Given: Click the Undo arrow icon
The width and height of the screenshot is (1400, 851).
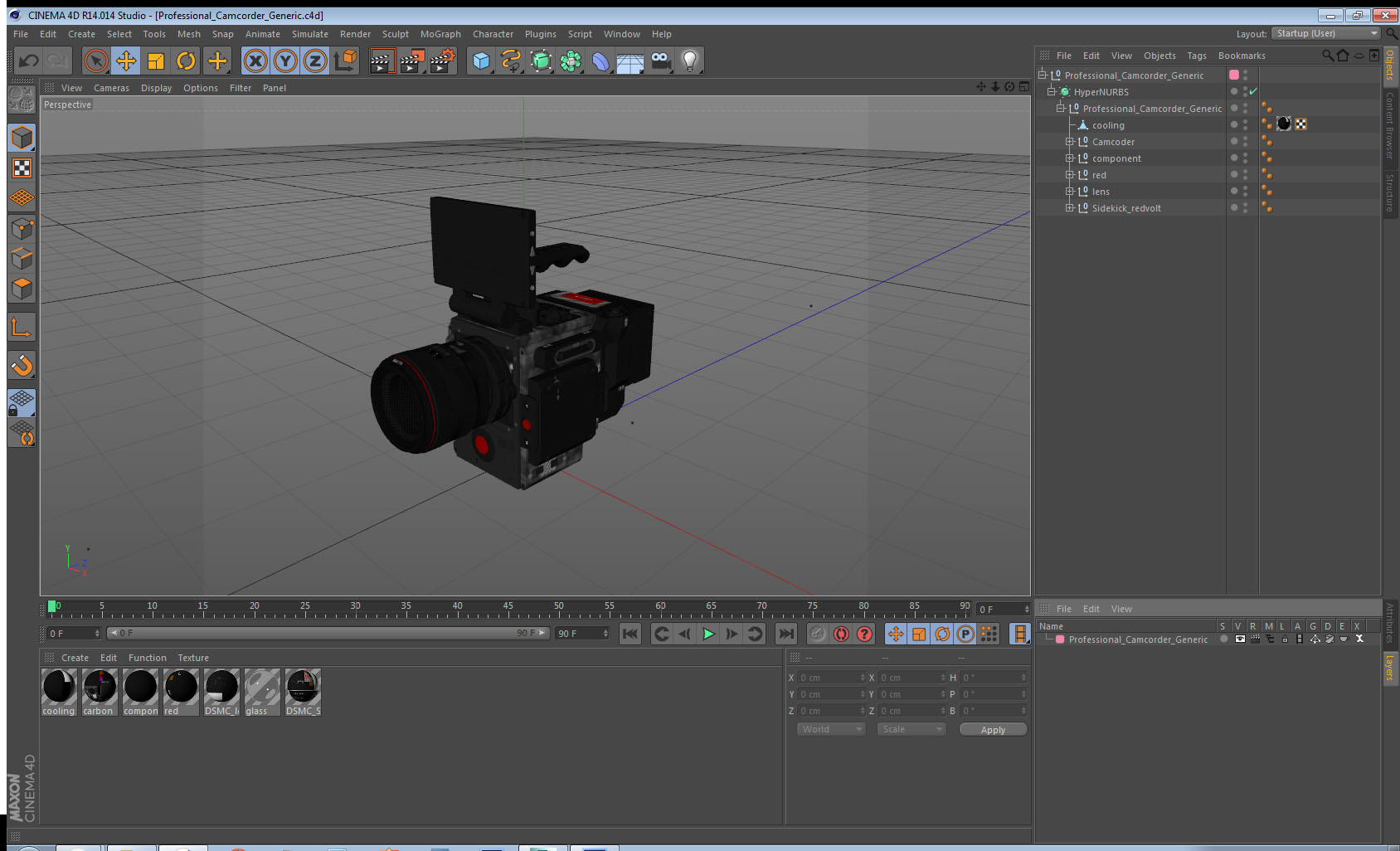Looking at the screenshot, I should 28,61.
